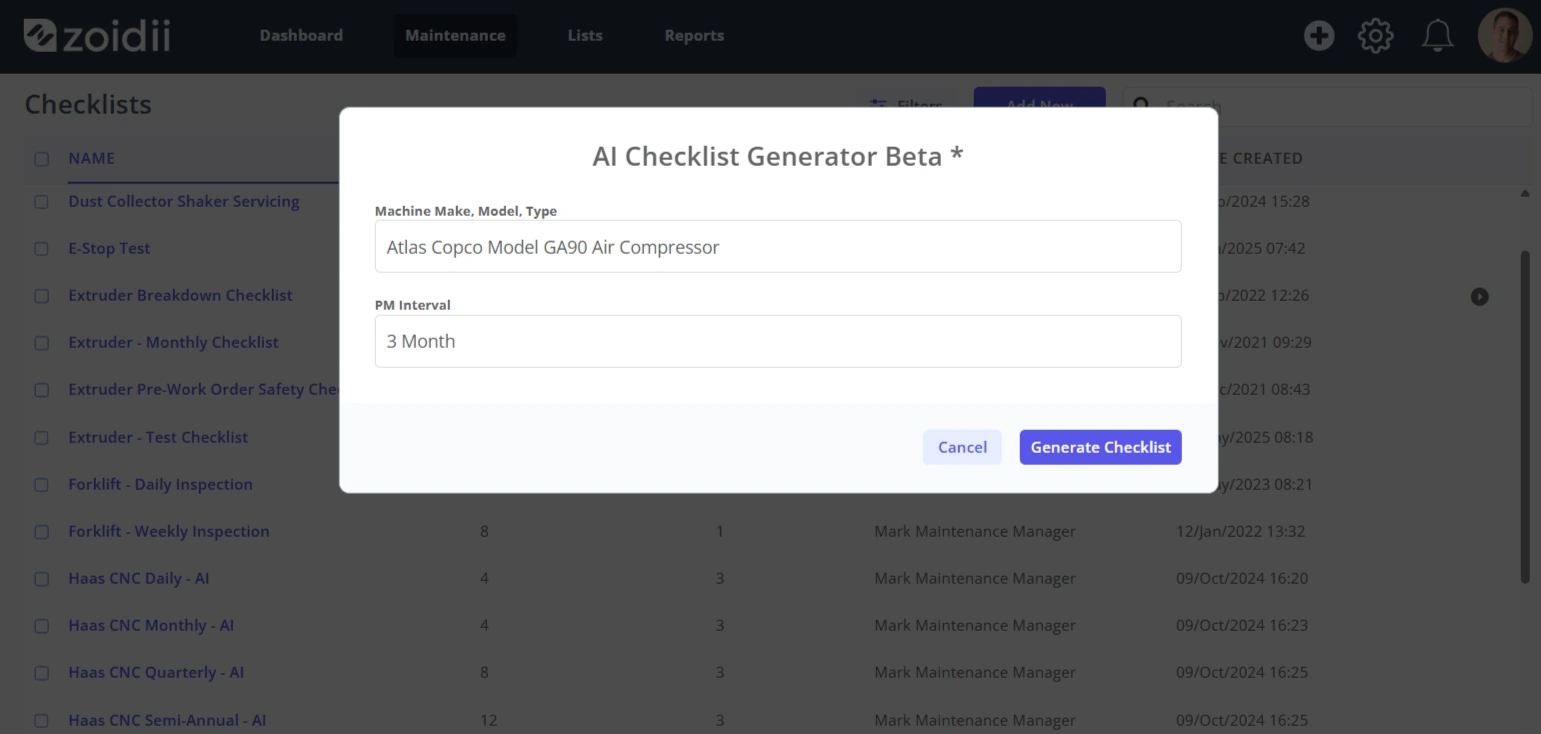Open the settings gear icon
The image size is (1541, 734).
(x=1375, y=36)
